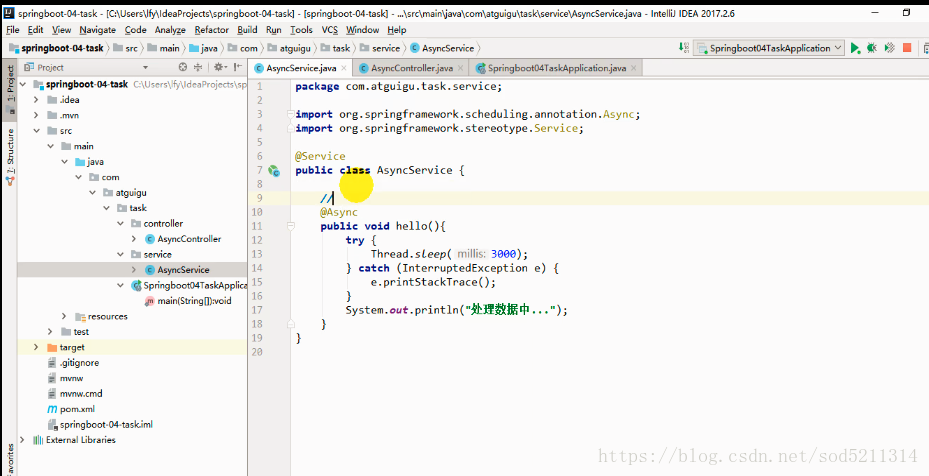Open the Favorites side tool window

click(10, 460)
